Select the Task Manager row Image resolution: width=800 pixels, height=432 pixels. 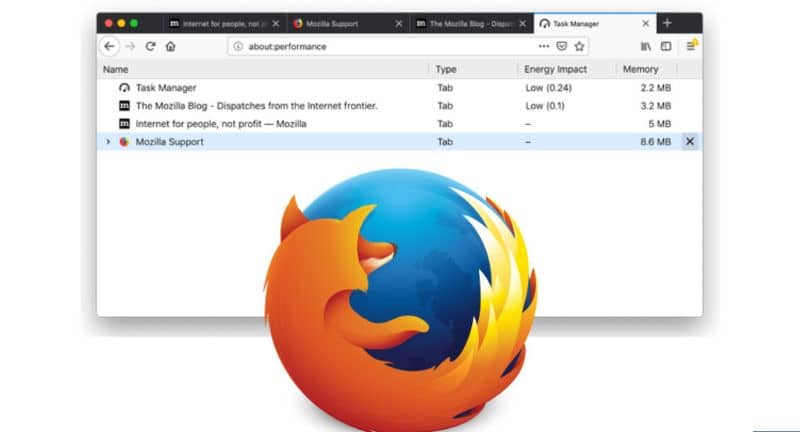(399, 88)
